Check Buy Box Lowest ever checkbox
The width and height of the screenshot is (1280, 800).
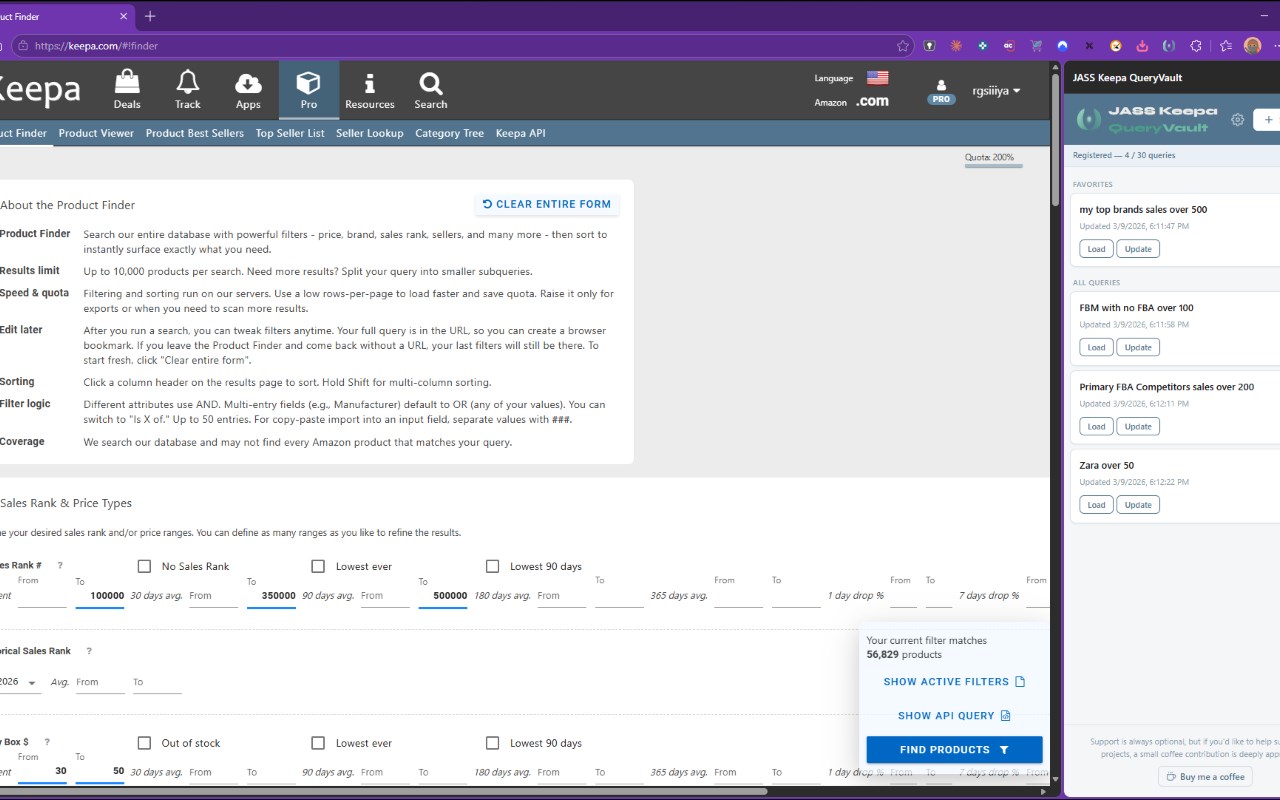318,743
